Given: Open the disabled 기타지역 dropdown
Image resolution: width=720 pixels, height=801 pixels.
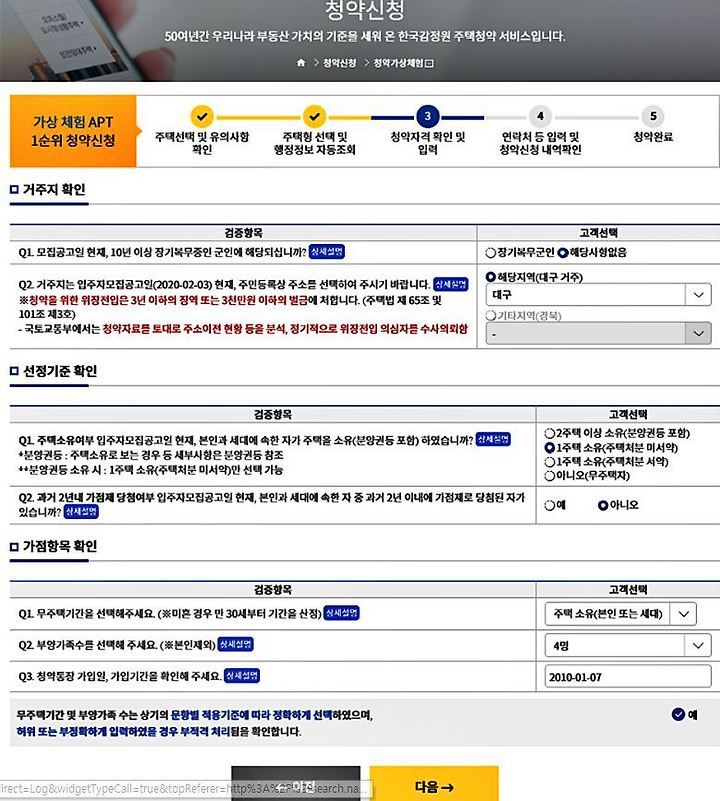Looking at the screenshot, I should [x=598, y=334].
